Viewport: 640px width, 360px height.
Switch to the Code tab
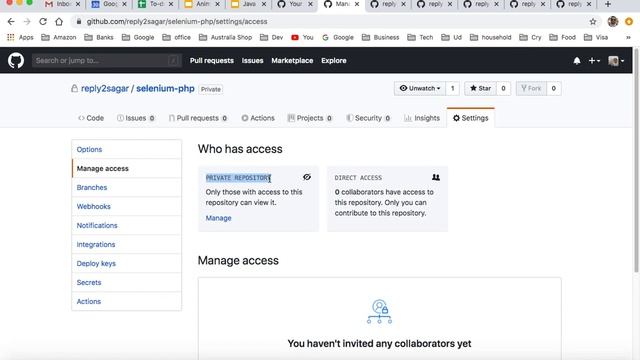tap(91, 118)
